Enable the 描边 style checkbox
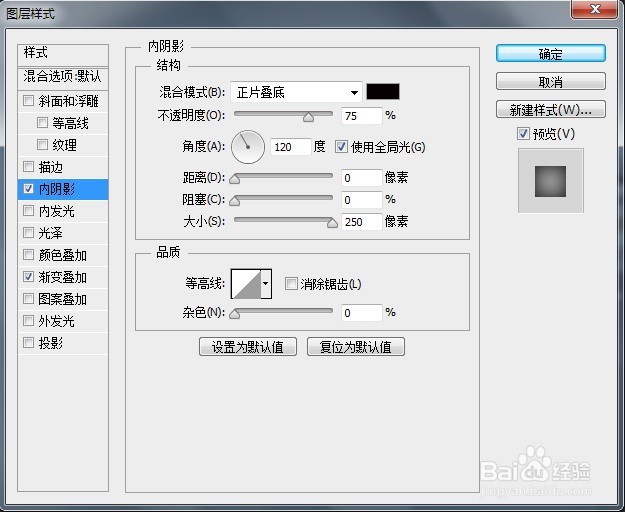This screenshot has height=512, width=625. tap(28, 167)
